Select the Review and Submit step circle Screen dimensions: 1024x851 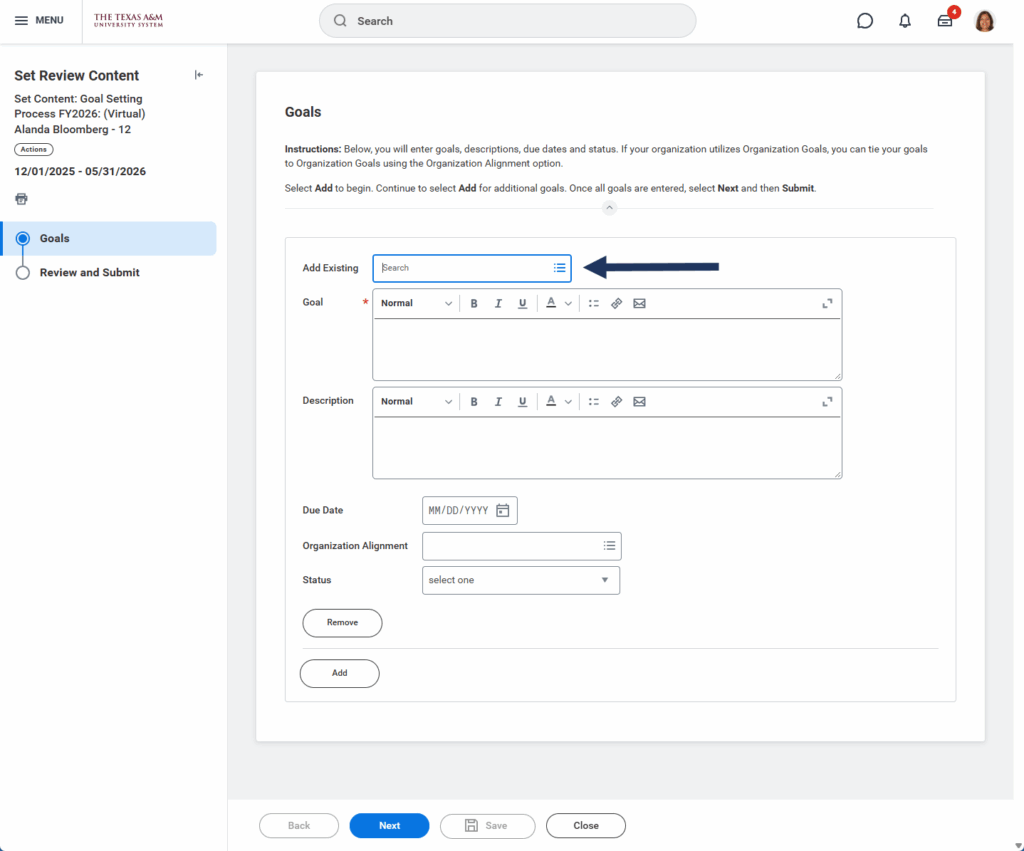22,272
